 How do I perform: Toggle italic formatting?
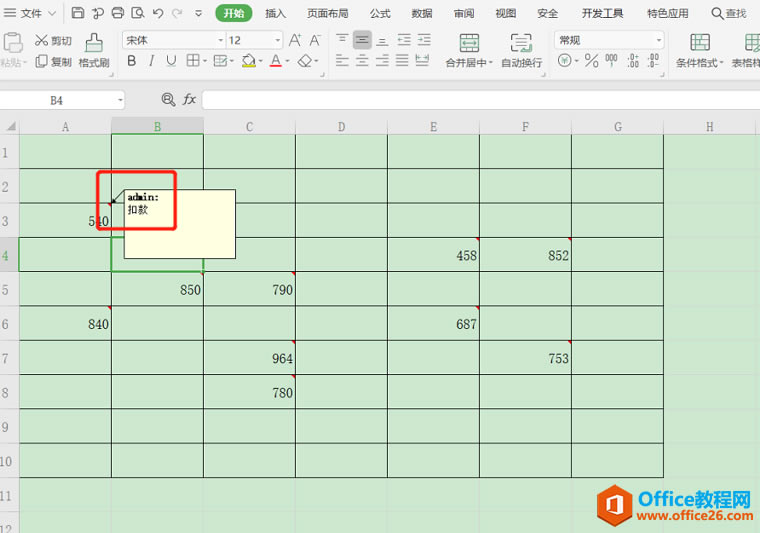(151, 61)
